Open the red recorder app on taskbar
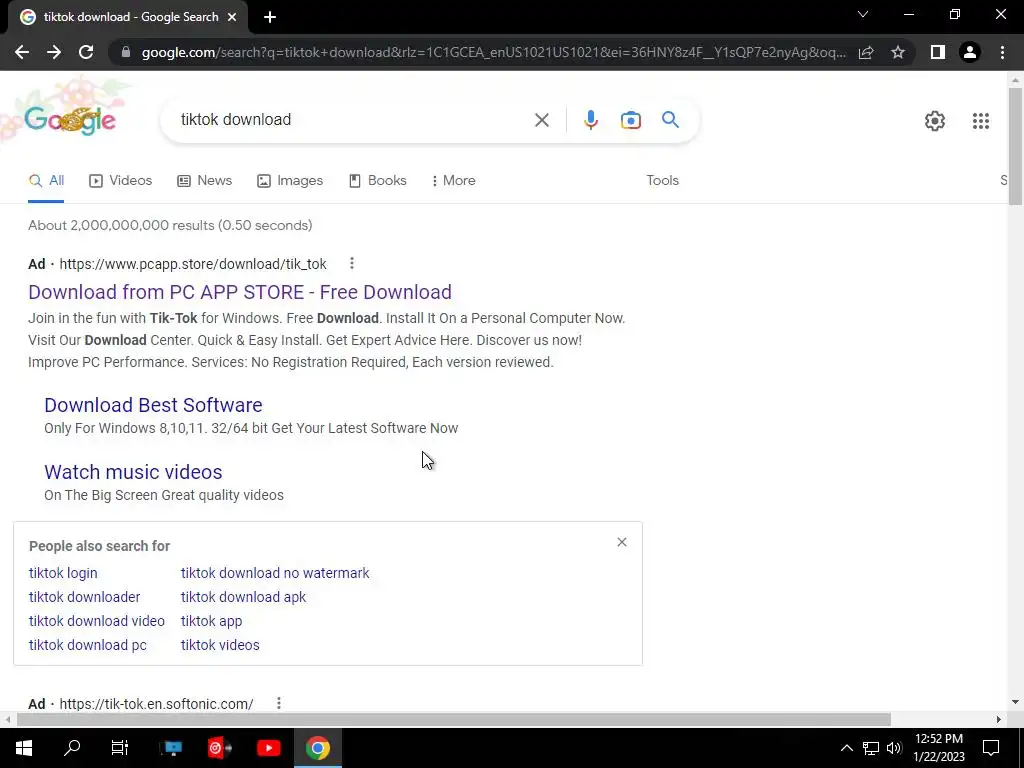Image resolution: width=1024 pixels, height=768 pixels. [x=219, y=748]
